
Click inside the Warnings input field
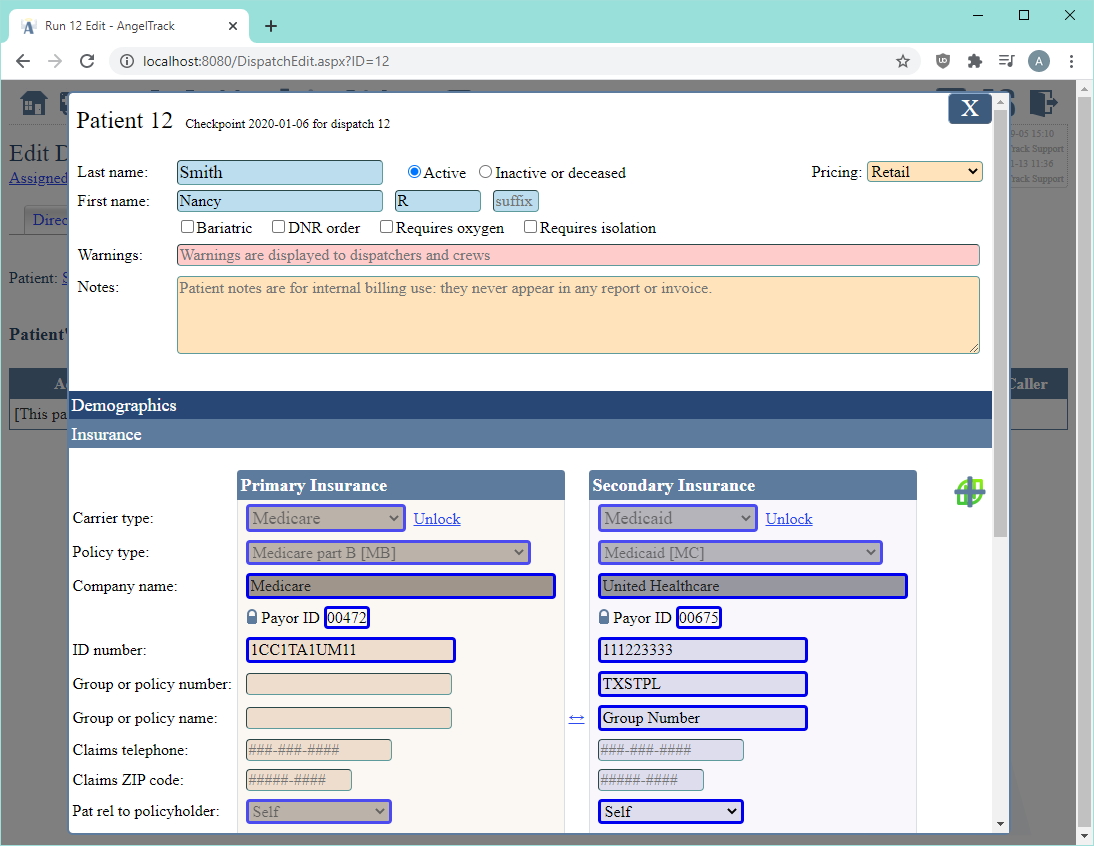(577, 254)
